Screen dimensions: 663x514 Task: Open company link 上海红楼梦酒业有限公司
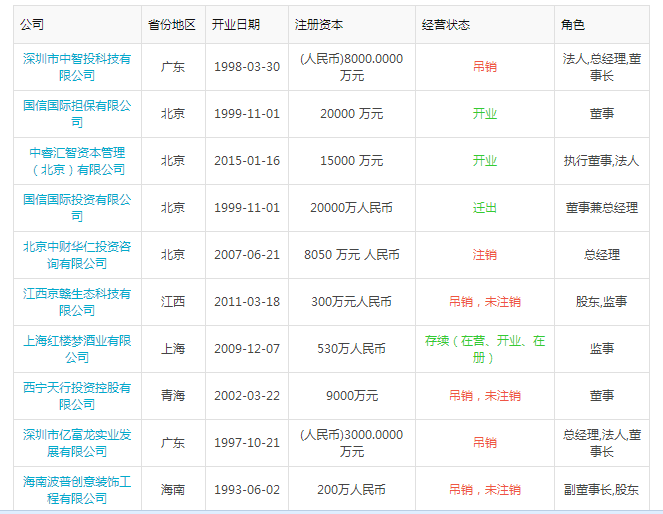tap(77, 349)
